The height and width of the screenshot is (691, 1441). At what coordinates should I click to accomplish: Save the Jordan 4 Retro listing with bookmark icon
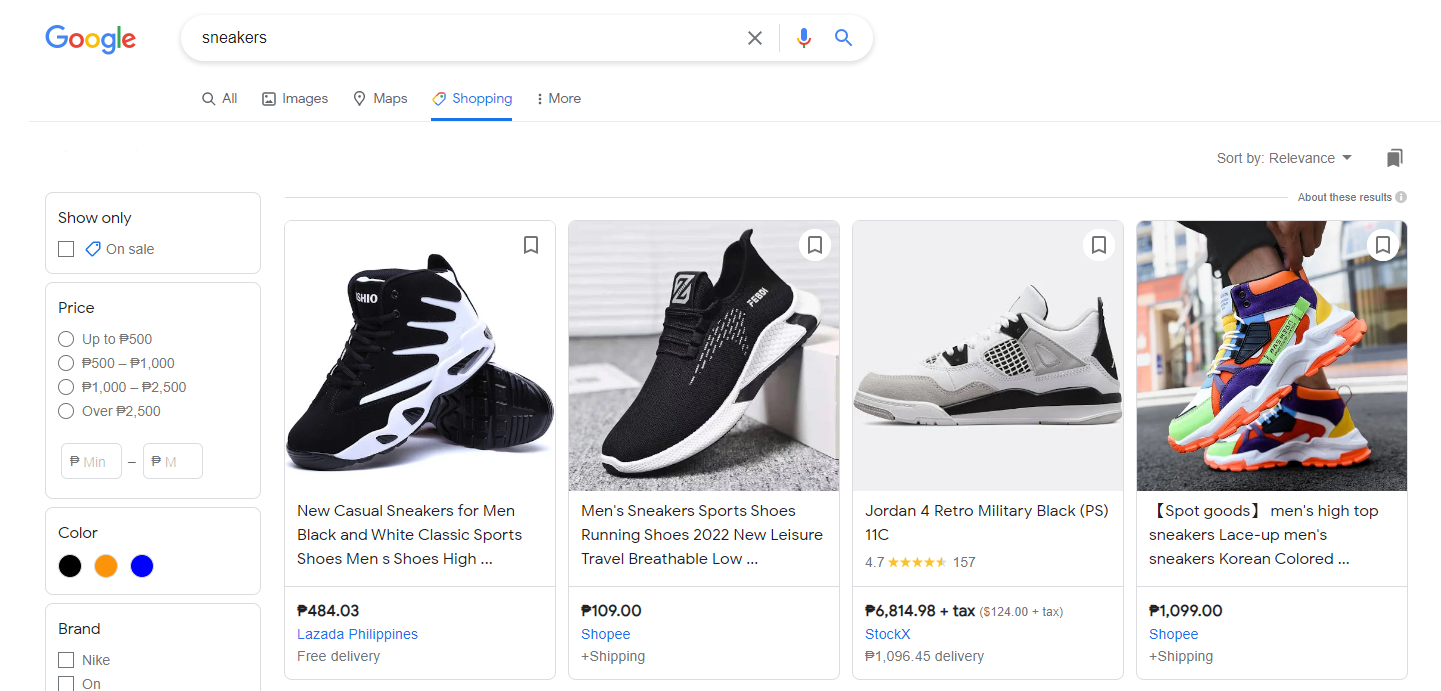point(1099,244)
